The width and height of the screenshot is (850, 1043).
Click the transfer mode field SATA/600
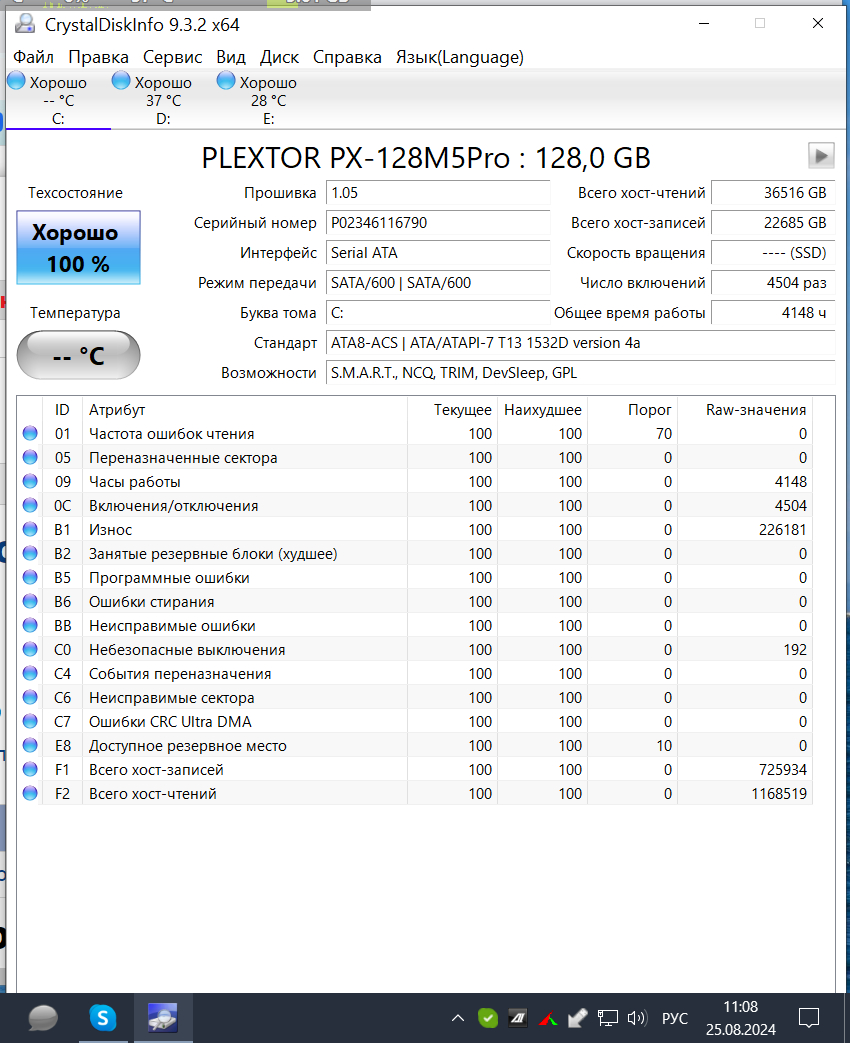coord(438,283)
